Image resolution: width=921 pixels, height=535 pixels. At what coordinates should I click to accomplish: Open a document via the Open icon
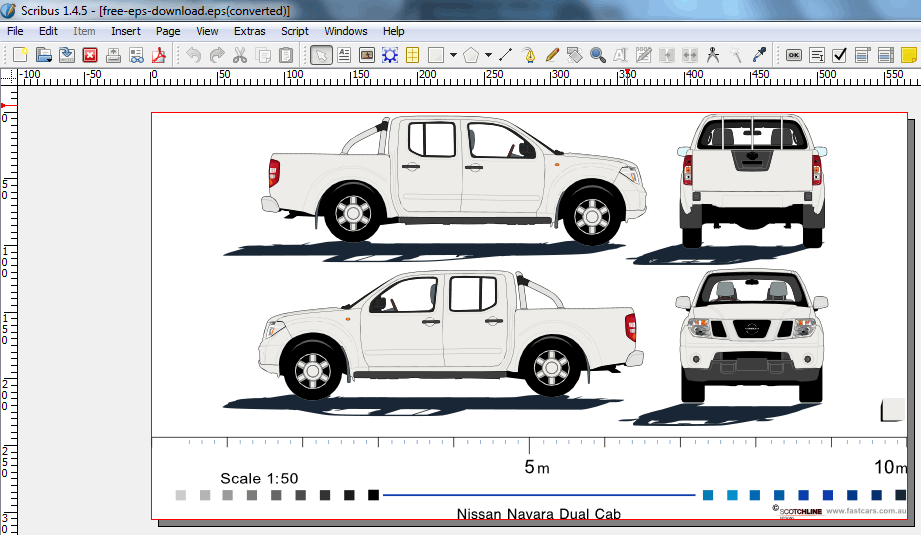click(43, 55)
